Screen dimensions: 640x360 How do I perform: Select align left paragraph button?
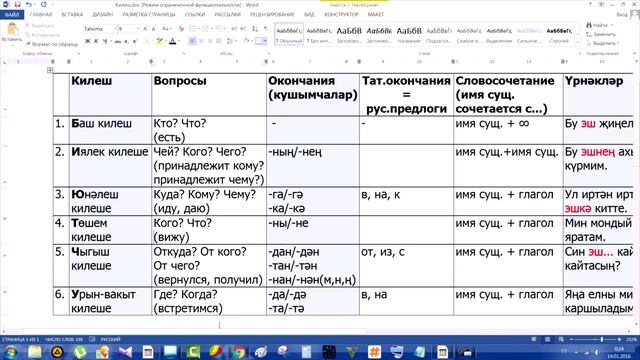(x=192, y=41)
